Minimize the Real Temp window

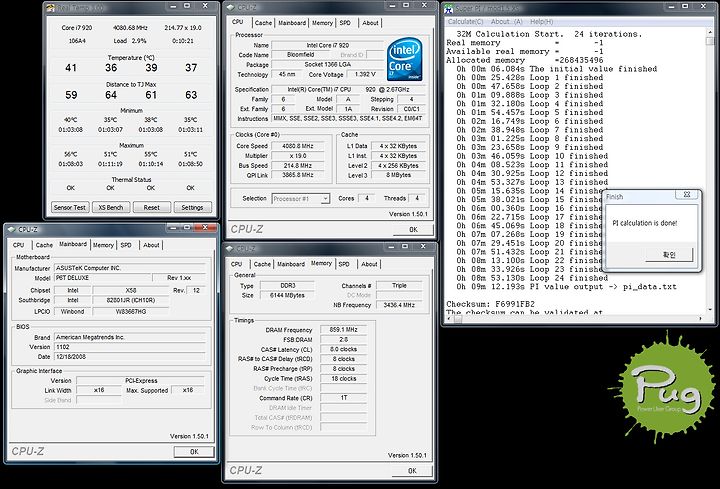tap(173, 6)
